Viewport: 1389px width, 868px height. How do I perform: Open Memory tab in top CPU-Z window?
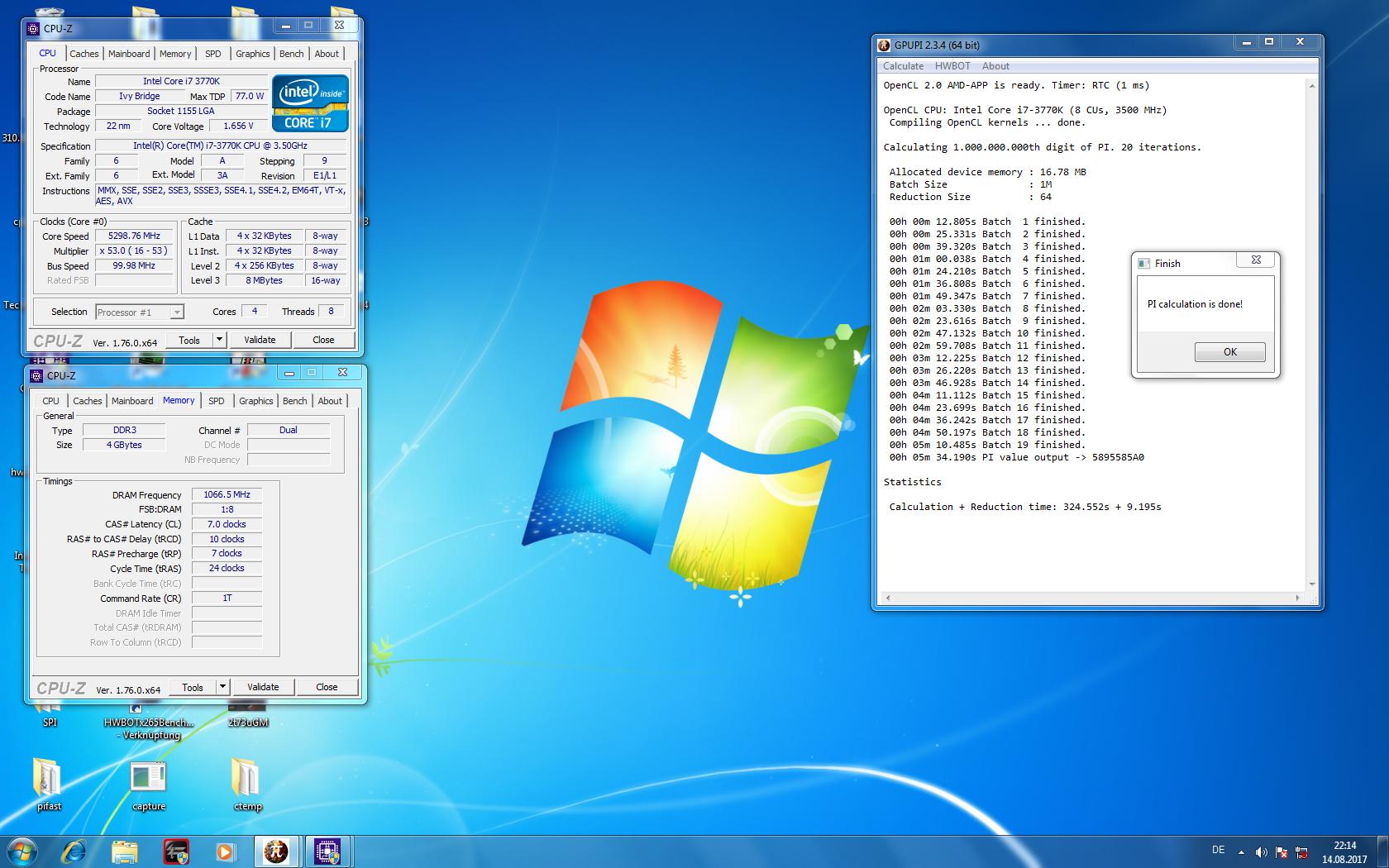coord(175,54)
